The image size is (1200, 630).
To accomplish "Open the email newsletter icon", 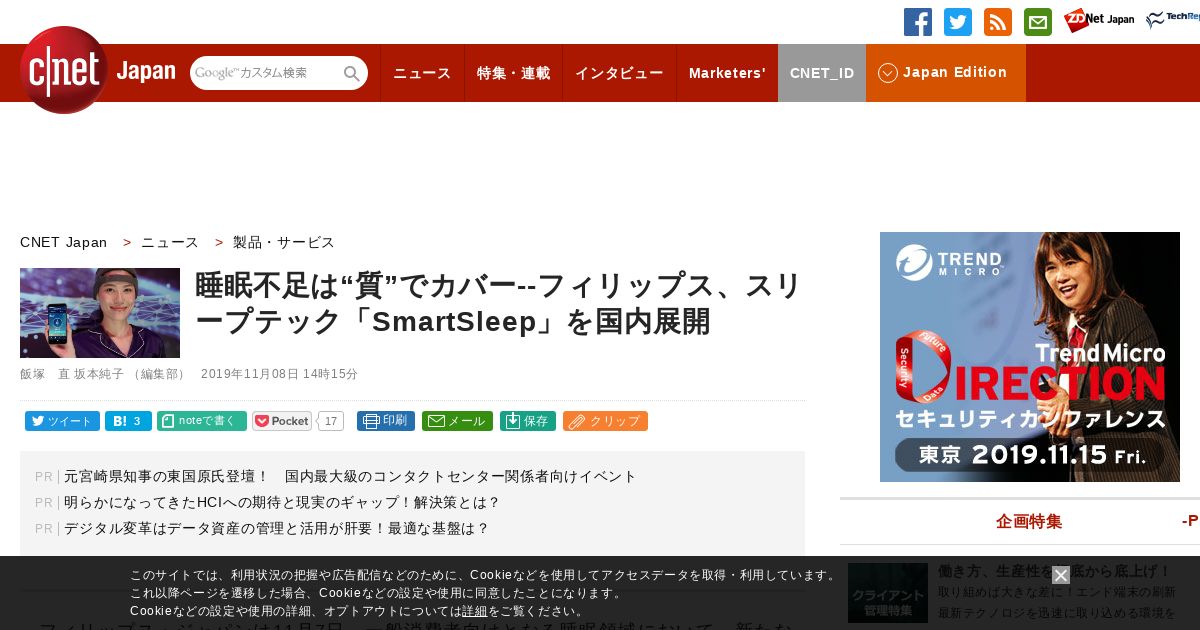I will 1038,22.
